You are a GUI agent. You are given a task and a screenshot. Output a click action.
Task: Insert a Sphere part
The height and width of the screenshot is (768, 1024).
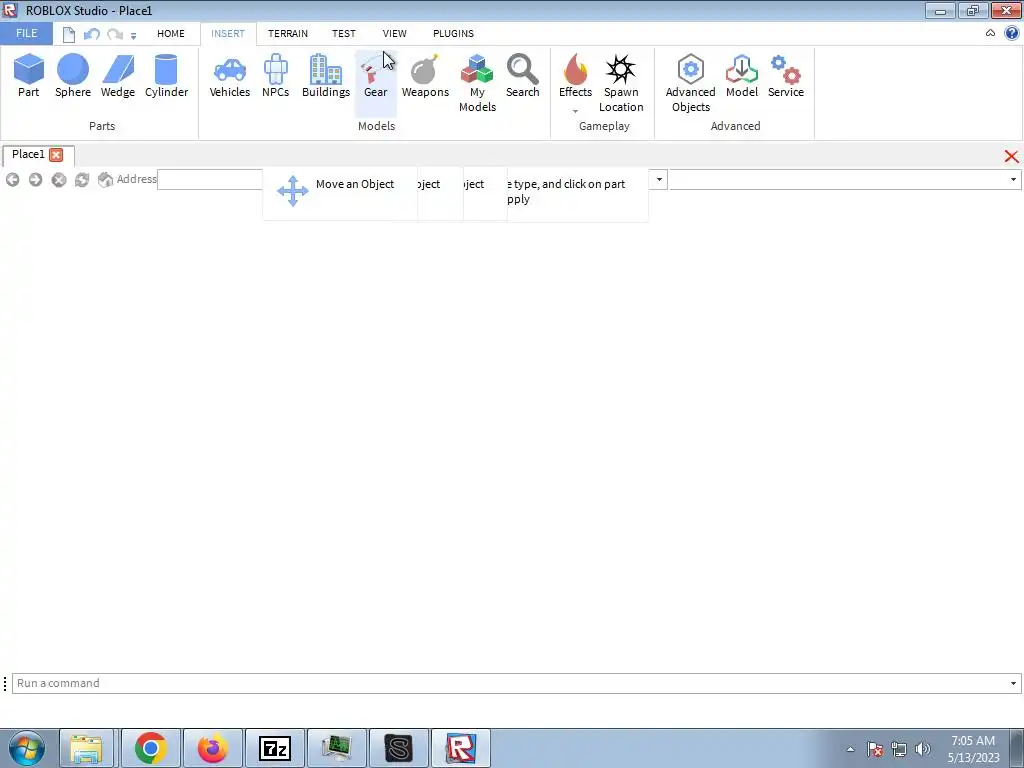[72, 76]
